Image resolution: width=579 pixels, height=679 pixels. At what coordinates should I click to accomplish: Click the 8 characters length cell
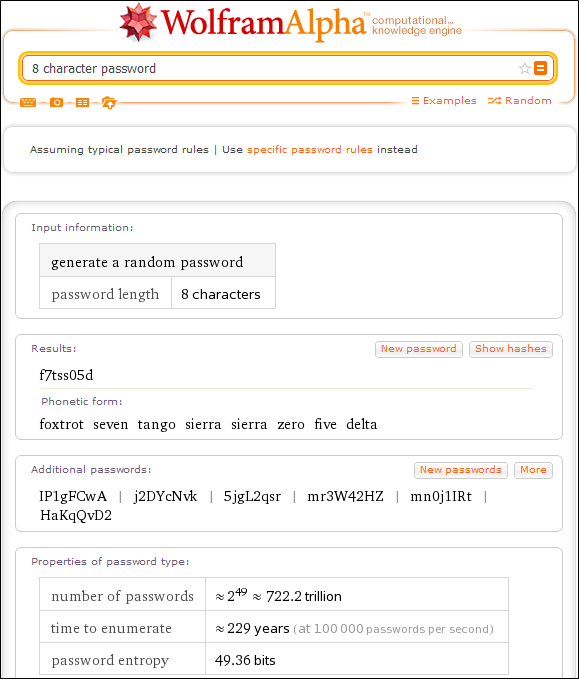tap(223, 293)
